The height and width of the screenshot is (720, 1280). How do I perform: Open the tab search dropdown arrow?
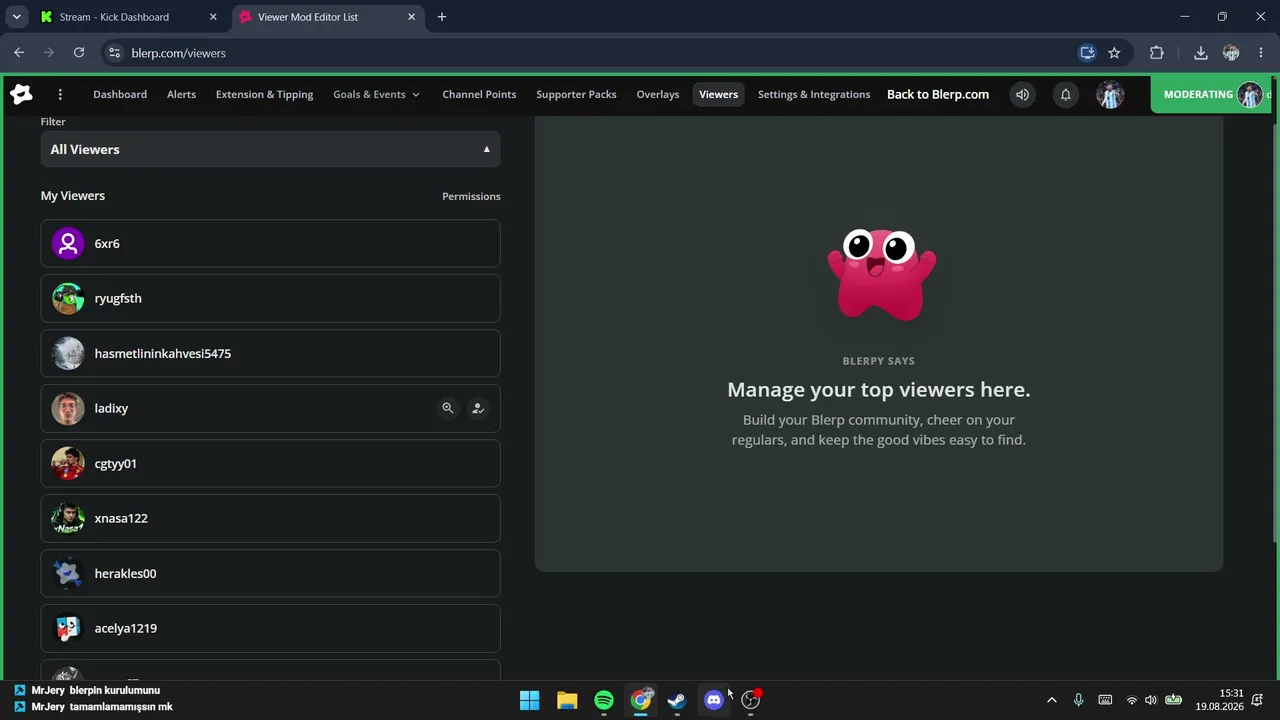point(16,17)
